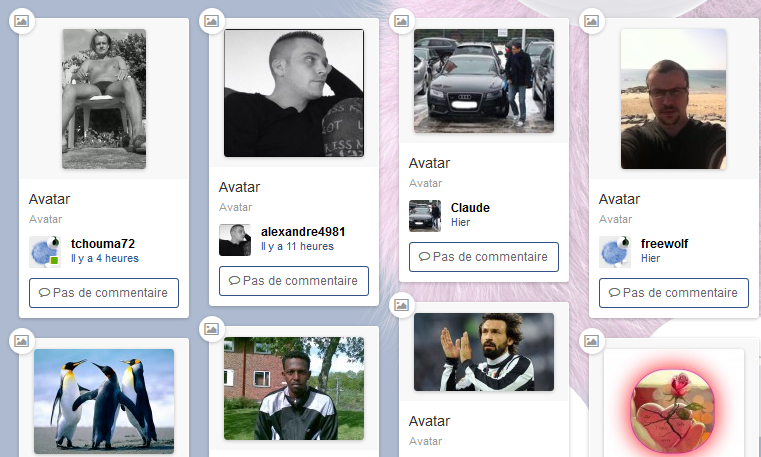Open freewolf's small profile avatar
Viewport: 761px width, 457px height.
pyautogui.click(x=615, y=252)
